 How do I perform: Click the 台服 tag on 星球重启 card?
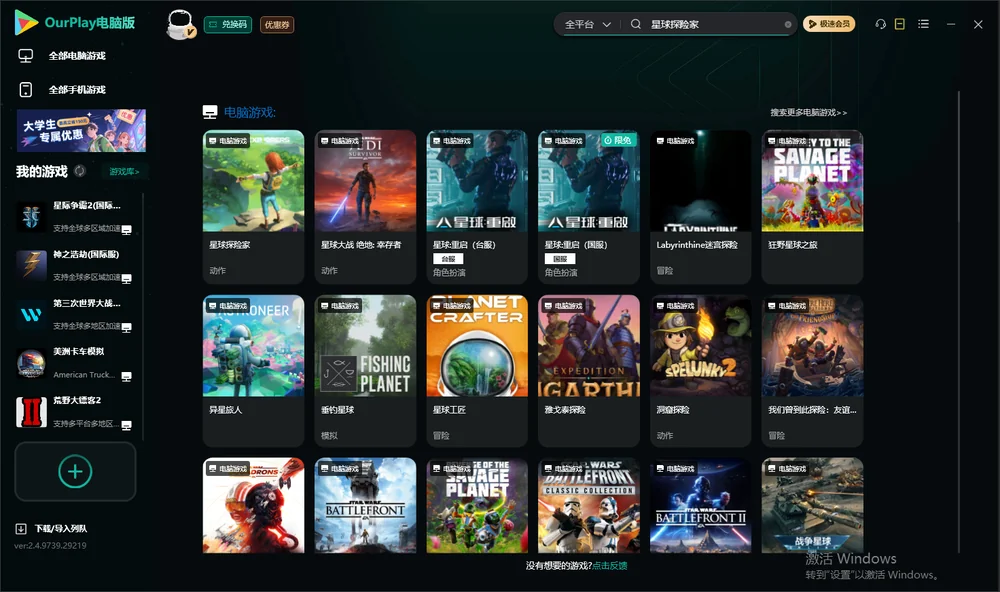[448, 258]
